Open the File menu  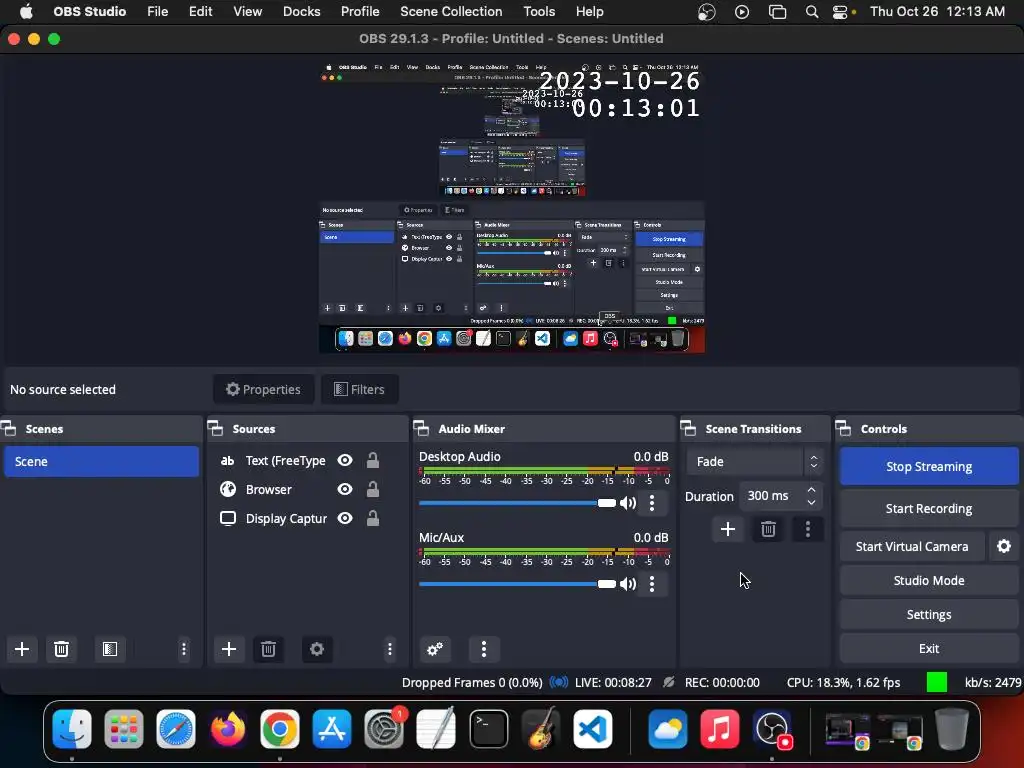coord(157,12)
